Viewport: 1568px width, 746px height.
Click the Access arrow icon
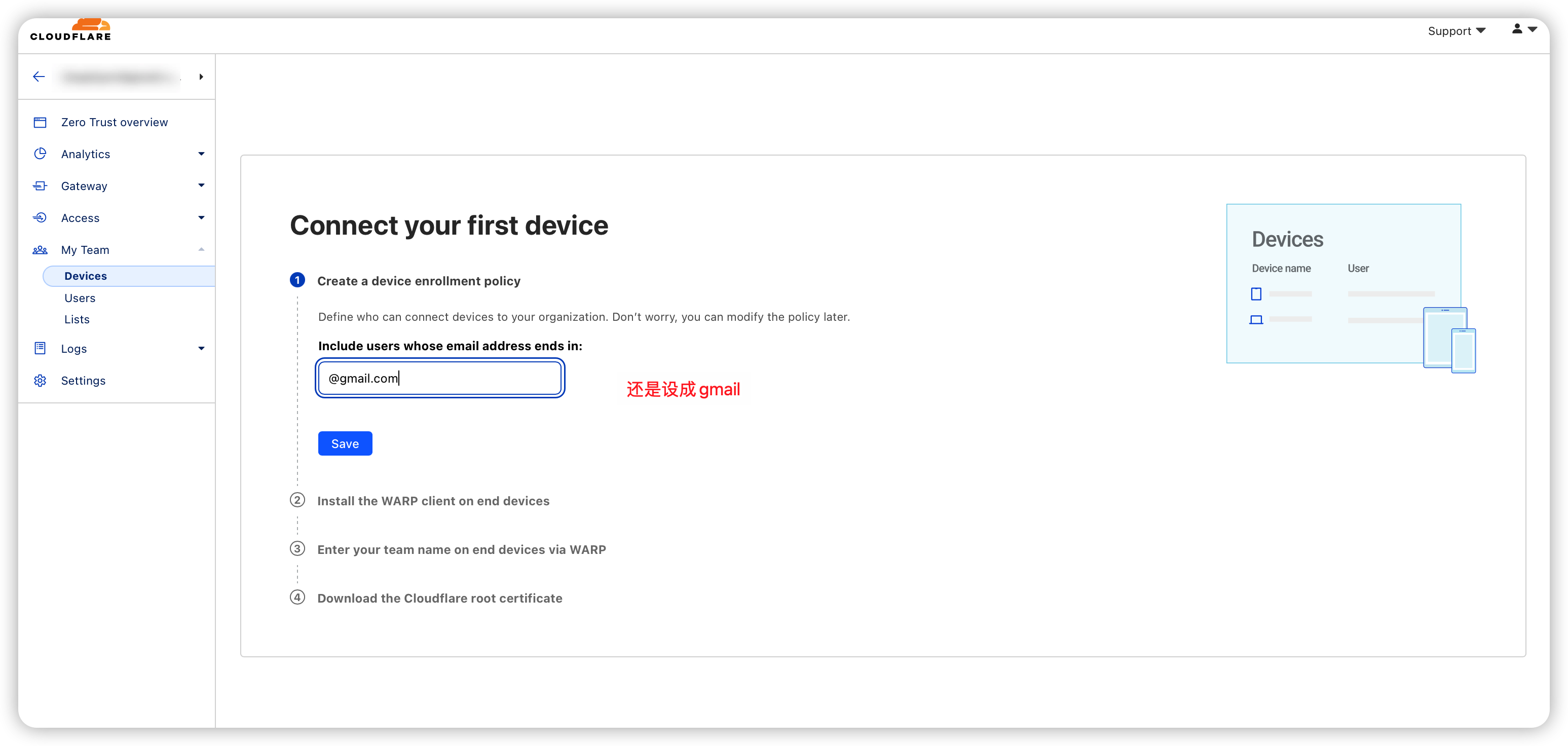point(40,218)
